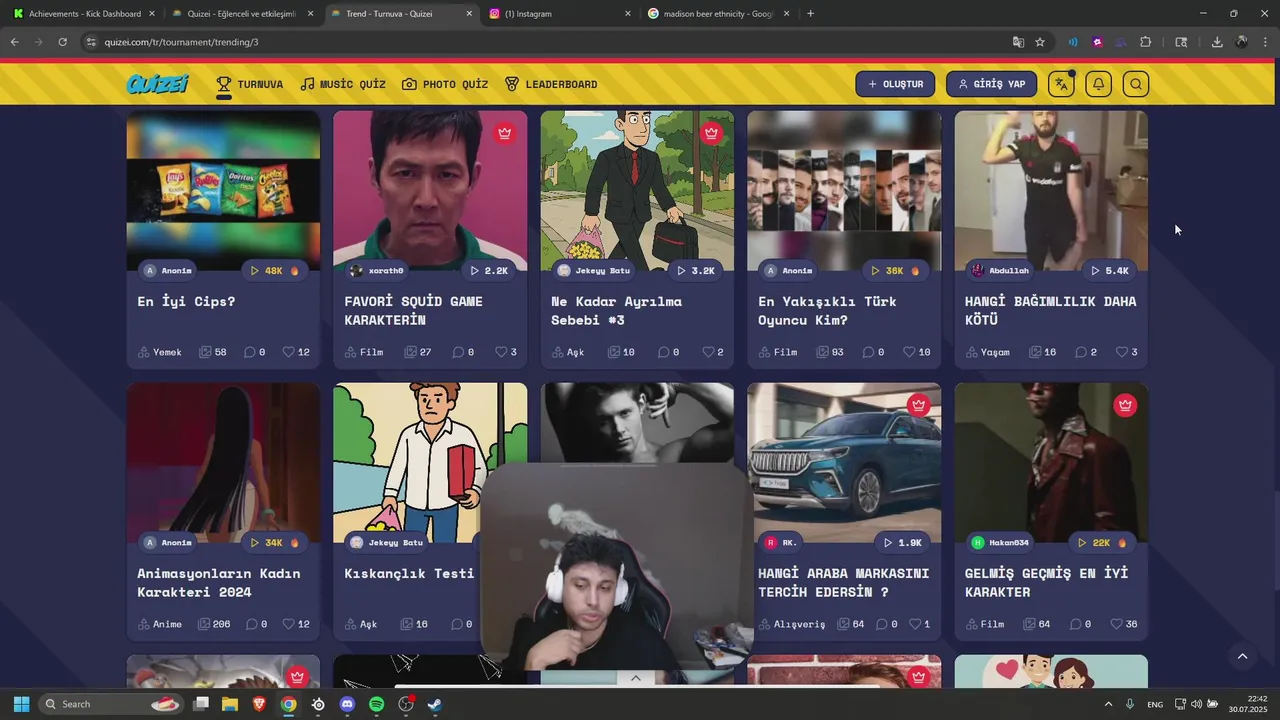Open the Chrome three-dot menu
Screen dimensions: 1280x720
click(x=1265, y=42)
